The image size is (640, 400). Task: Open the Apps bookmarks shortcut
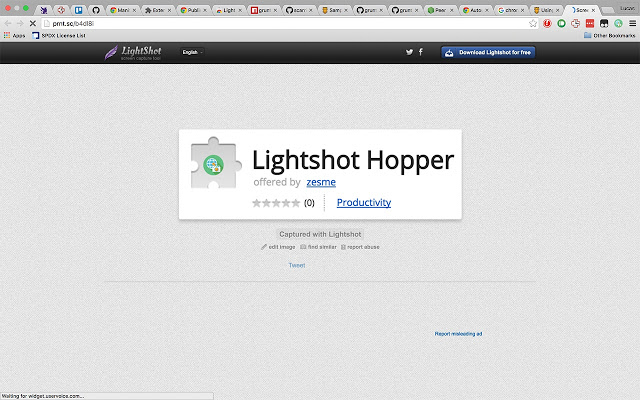[14, 36]
